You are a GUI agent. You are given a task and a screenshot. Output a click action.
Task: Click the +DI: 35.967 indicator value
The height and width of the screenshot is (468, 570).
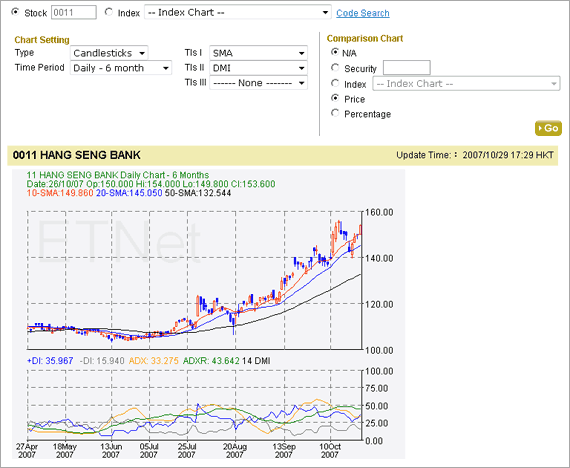(50, 361)
